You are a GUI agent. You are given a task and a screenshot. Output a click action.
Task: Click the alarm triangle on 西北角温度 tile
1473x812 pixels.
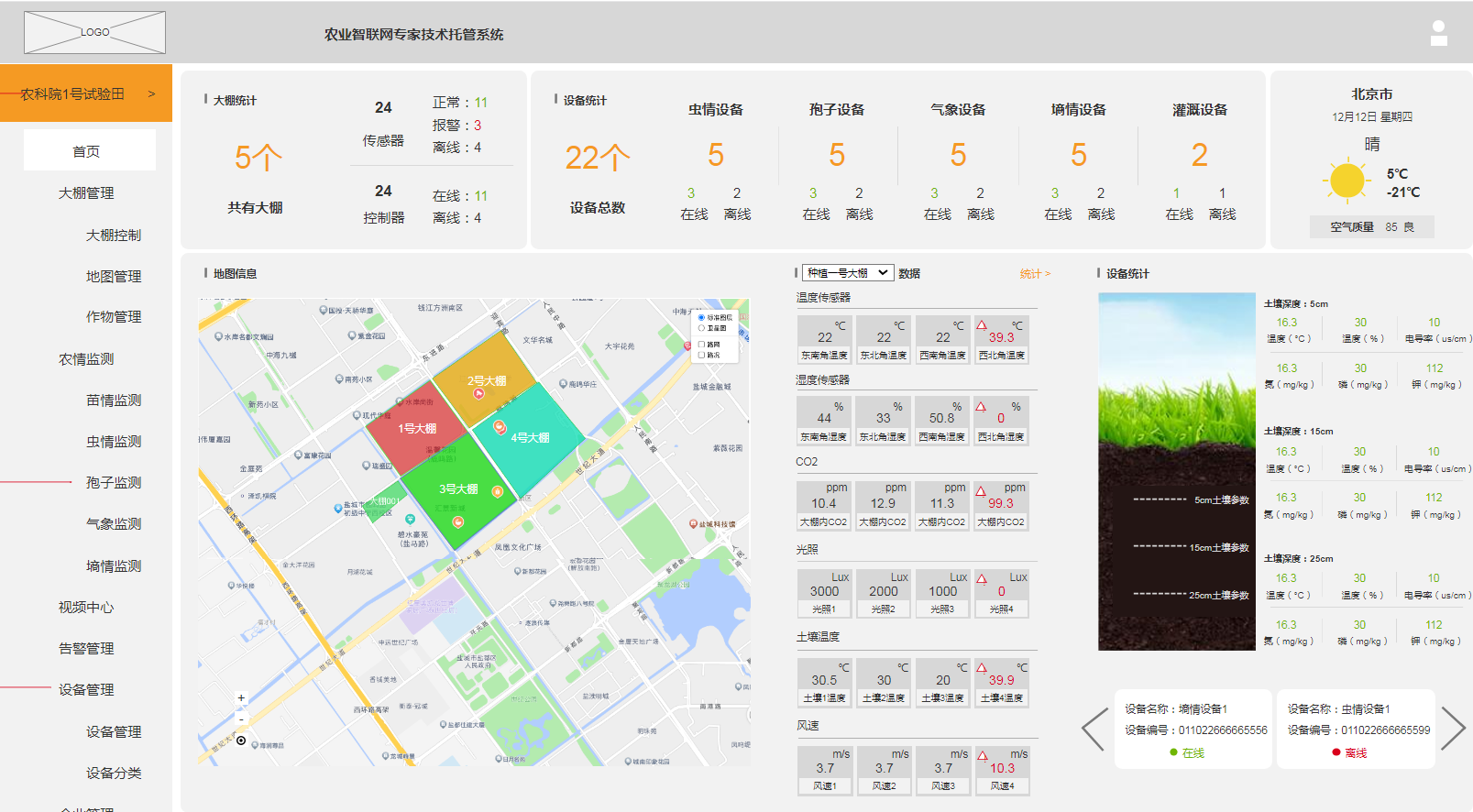tap(982, 325)
